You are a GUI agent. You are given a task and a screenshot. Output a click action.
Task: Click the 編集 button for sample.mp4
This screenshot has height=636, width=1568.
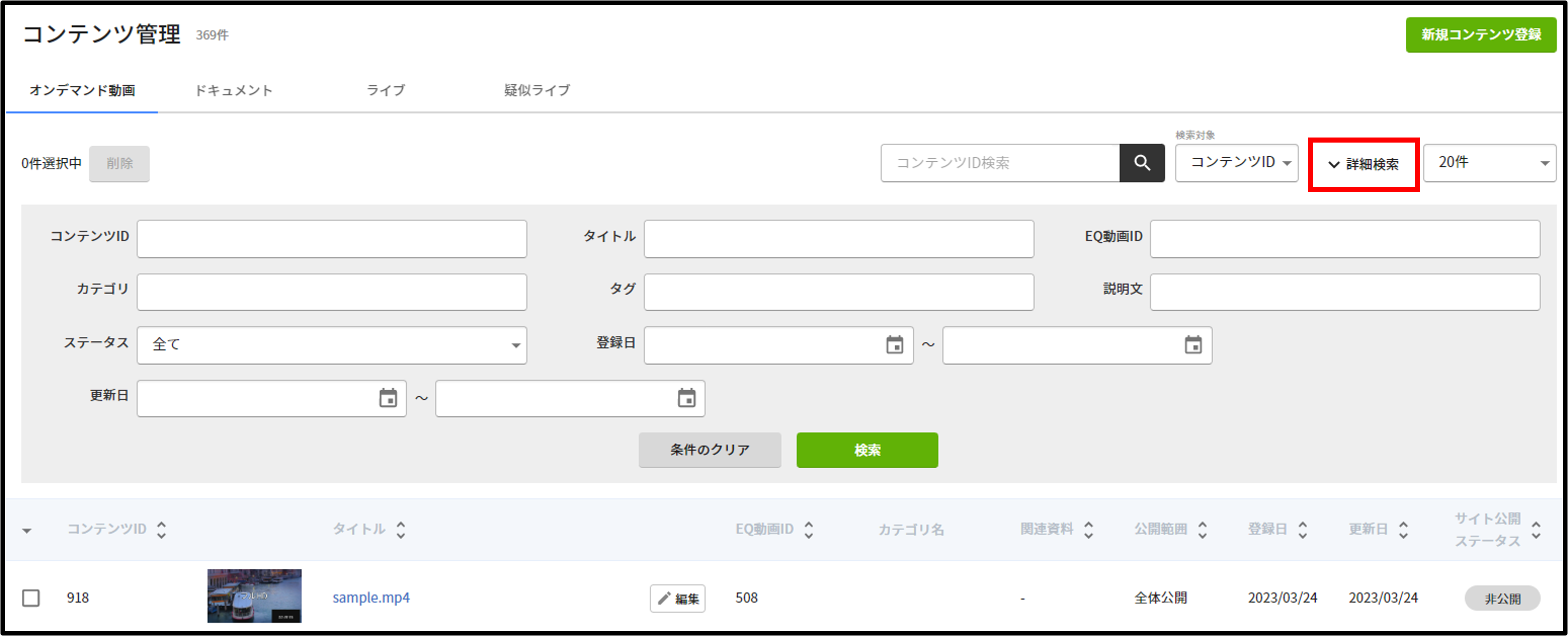pyautogui.click(x=677, y=598)
